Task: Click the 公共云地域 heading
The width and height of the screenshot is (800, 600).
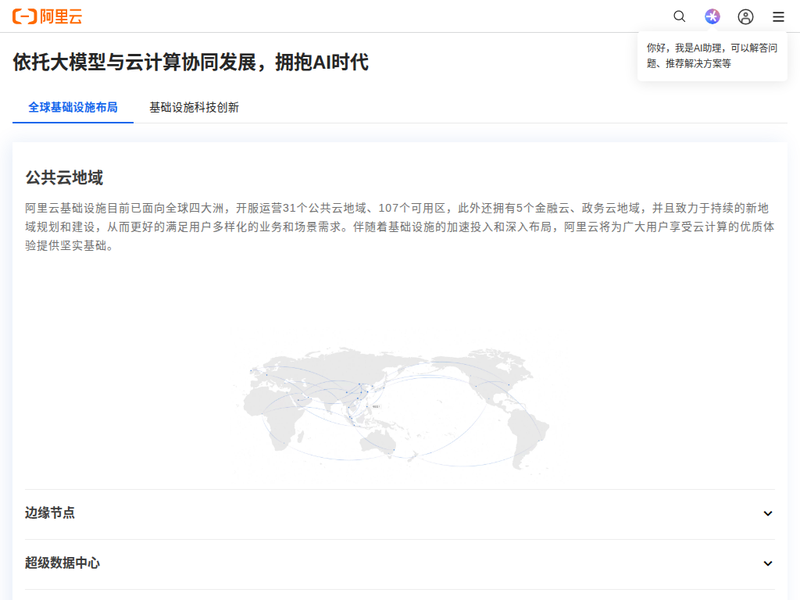Action: click(64, 178)
